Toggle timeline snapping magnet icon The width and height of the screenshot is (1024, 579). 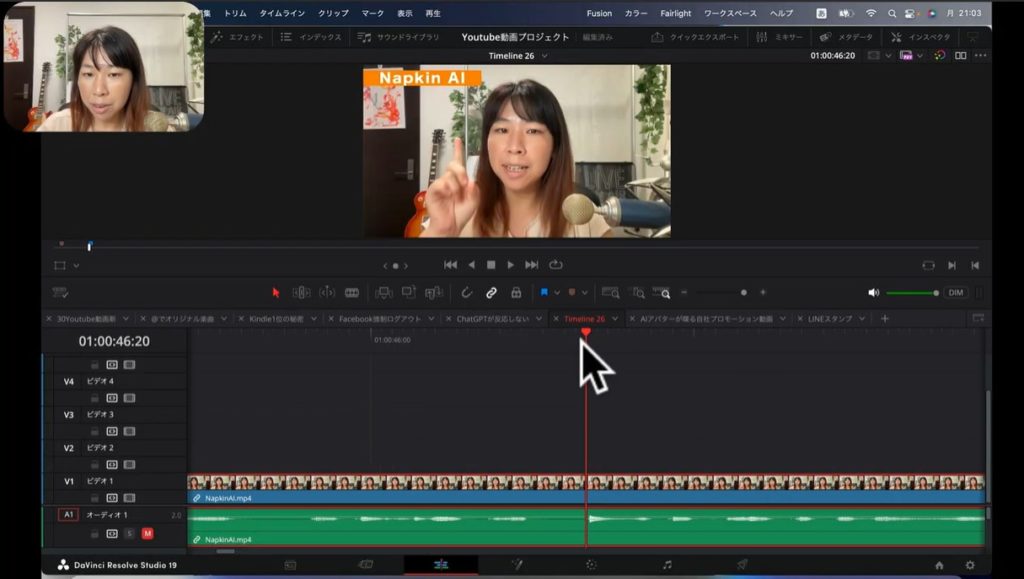coord(466,293)
